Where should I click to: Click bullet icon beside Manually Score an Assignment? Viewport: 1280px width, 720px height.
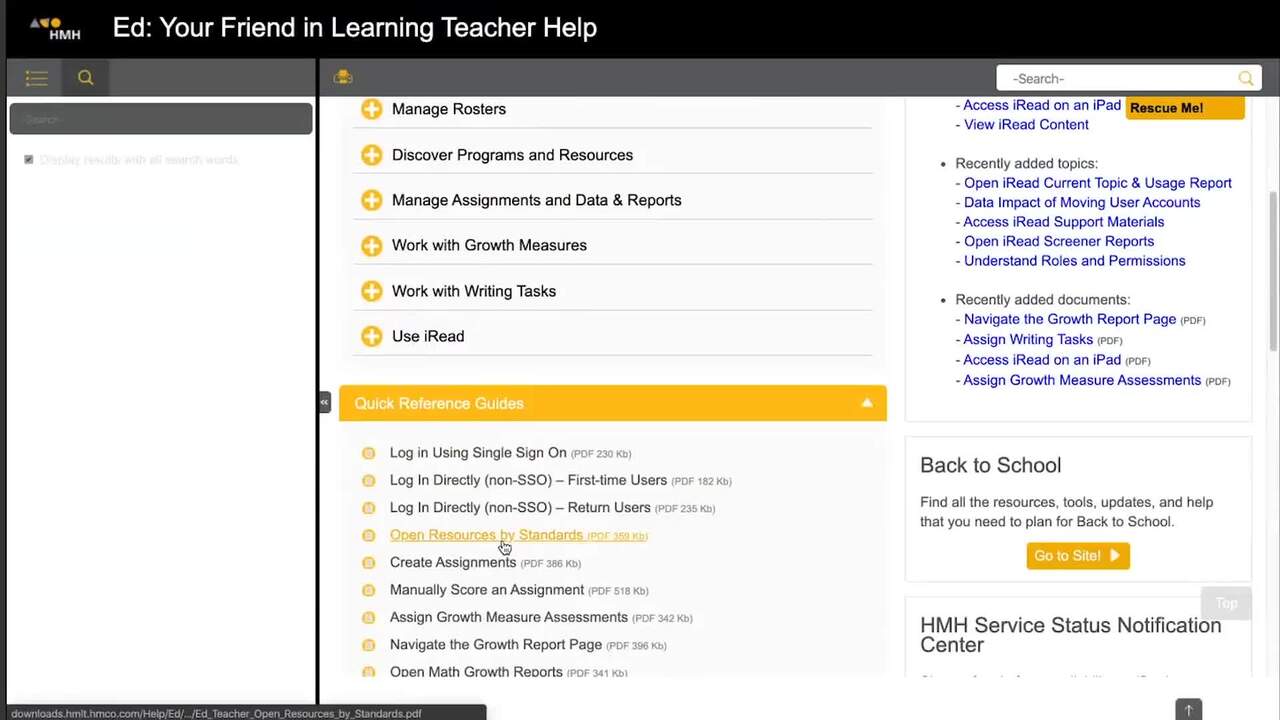tap(368, 590)
